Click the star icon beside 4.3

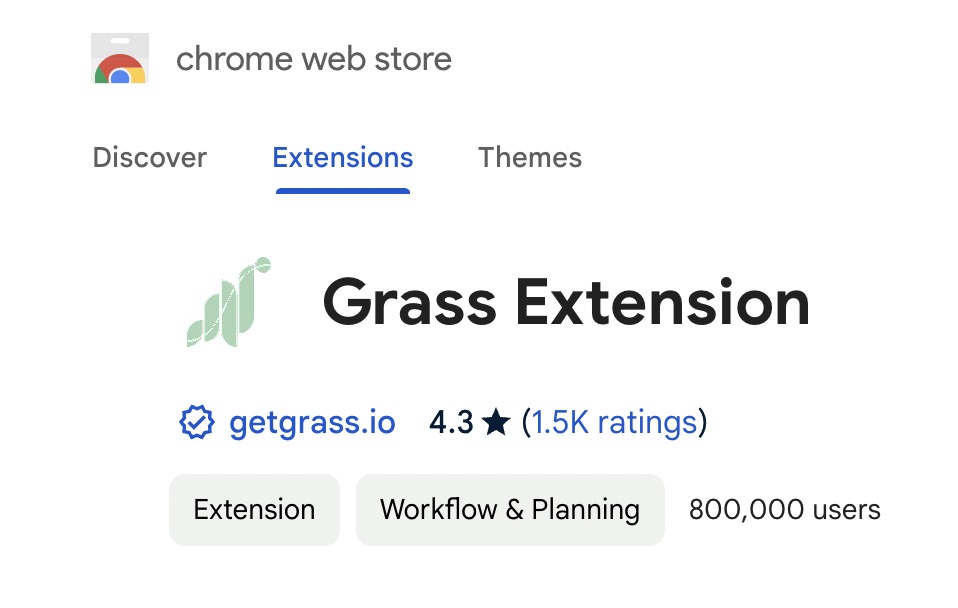click(x=496, y=423)
